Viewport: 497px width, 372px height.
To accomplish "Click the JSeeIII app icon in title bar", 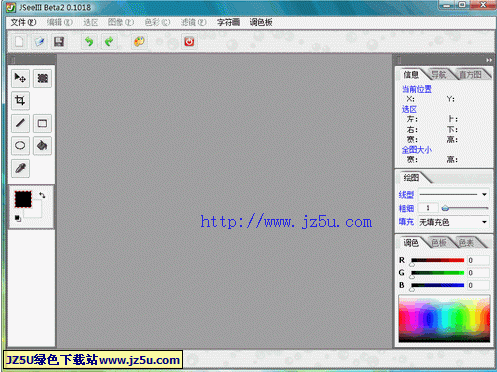I will (x=11, y=7).
